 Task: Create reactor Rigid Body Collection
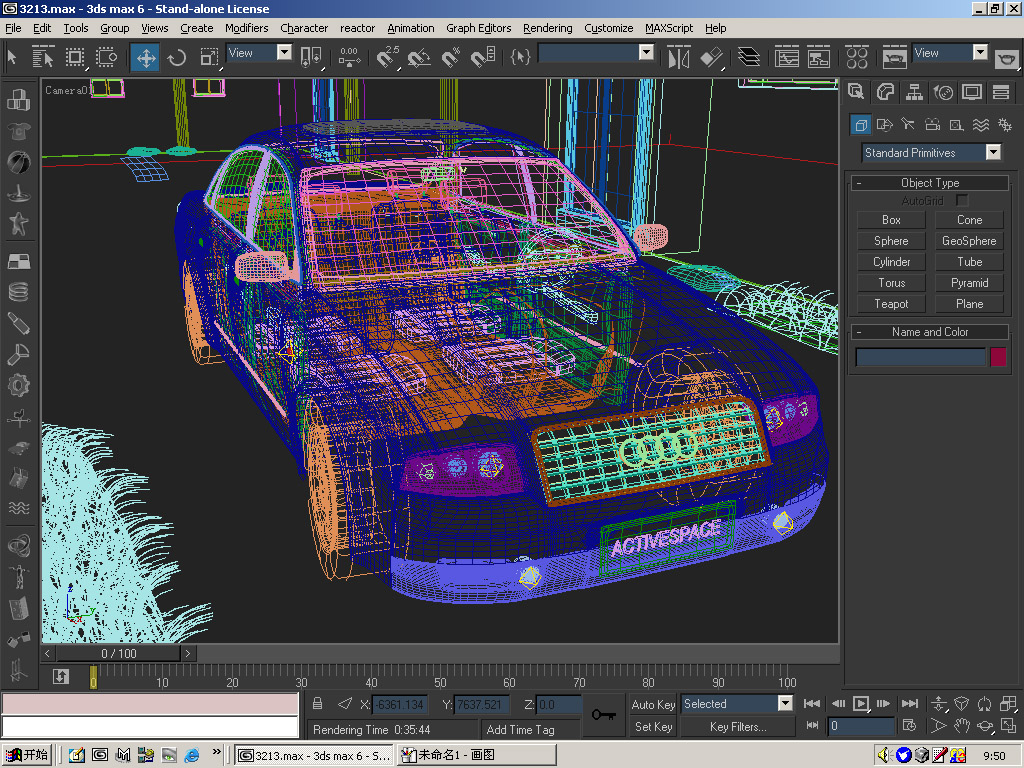point(18,99)
